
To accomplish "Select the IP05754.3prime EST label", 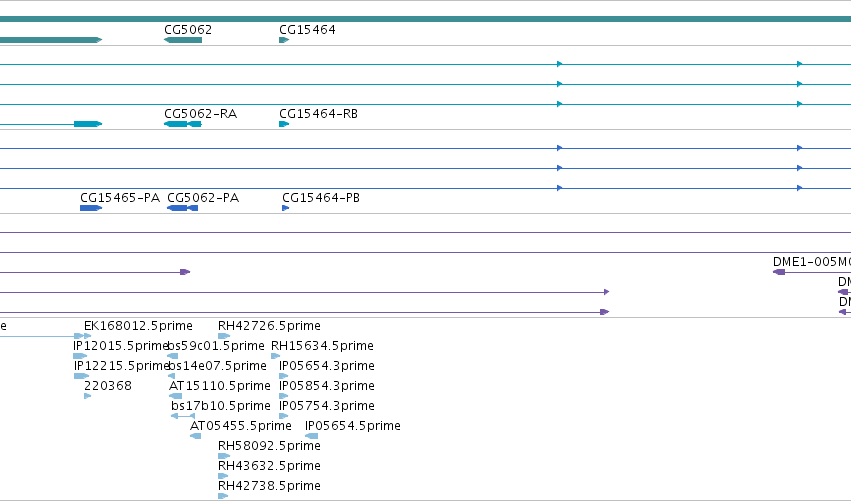I will pyautogui.click(x=327, y=407).
